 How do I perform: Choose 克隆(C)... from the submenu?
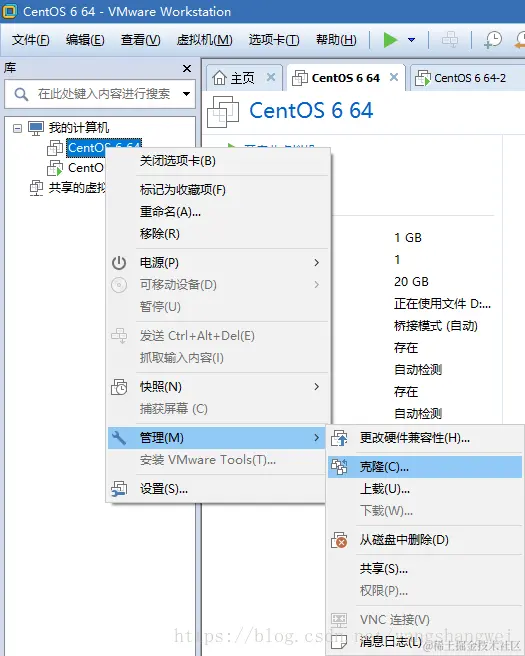tap(425, 467)
